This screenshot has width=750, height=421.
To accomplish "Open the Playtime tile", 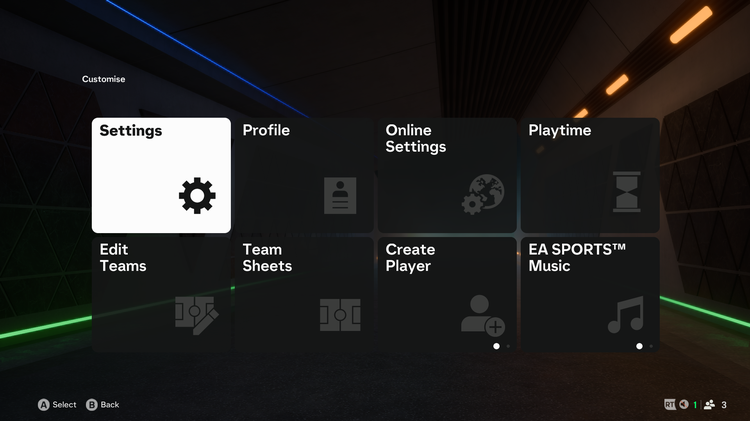I will click(590, 175).
